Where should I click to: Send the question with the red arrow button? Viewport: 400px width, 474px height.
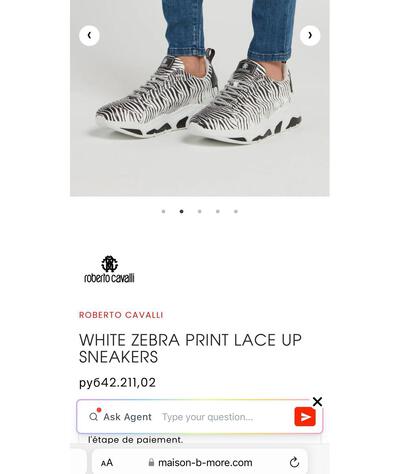click(x=305, y=417)
